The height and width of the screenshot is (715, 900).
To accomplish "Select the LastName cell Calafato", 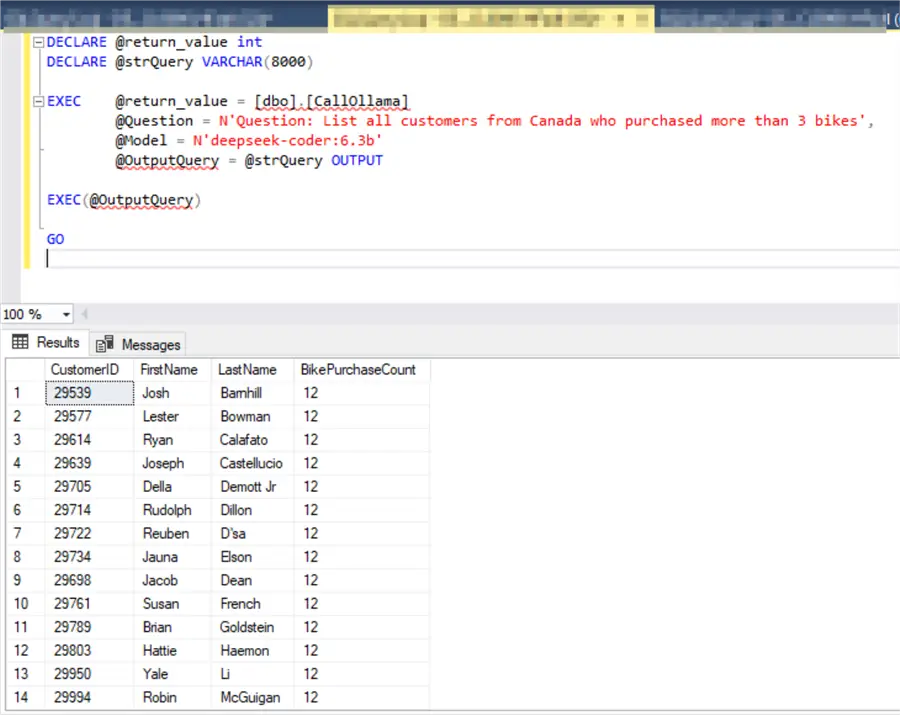I will click(252, 440).
